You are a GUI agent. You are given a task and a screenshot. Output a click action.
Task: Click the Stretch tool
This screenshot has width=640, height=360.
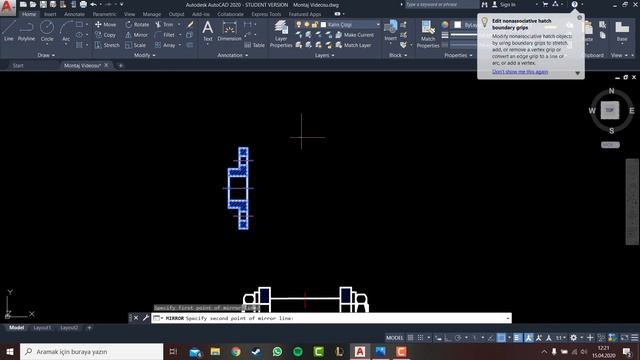(x=107, y=45)
